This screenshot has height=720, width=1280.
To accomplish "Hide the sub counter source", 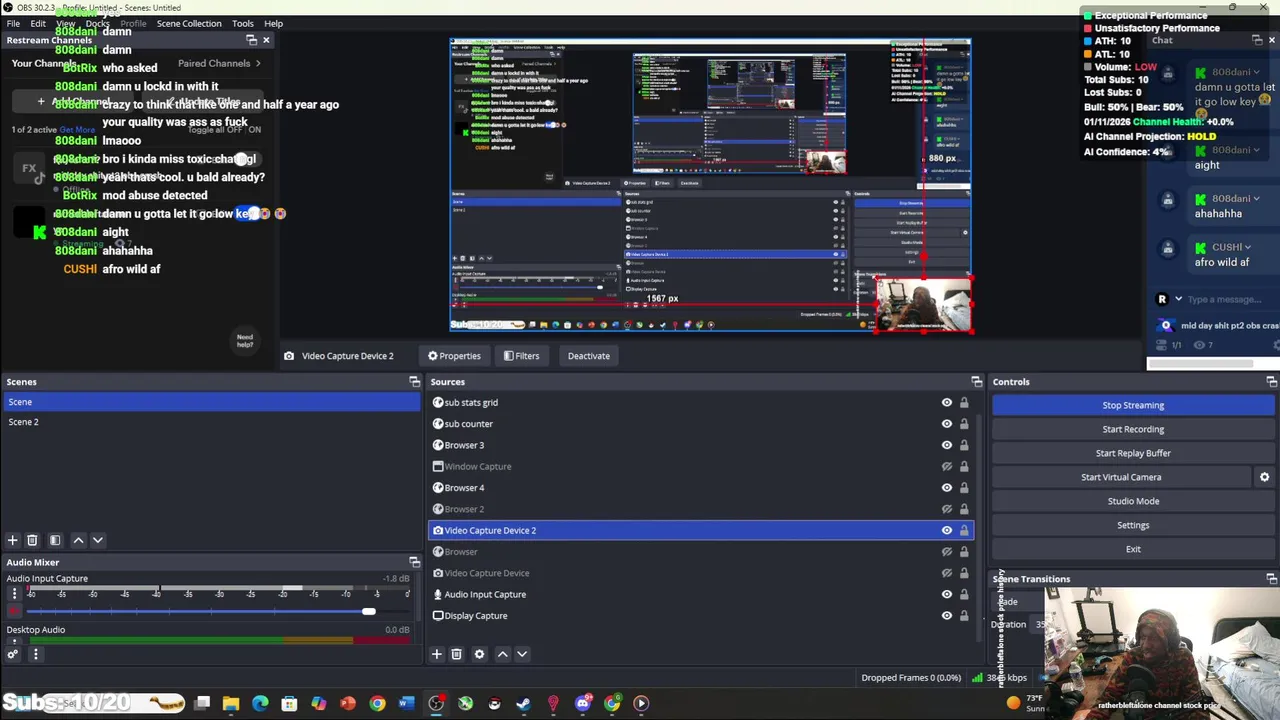I will tap(946, 424).
